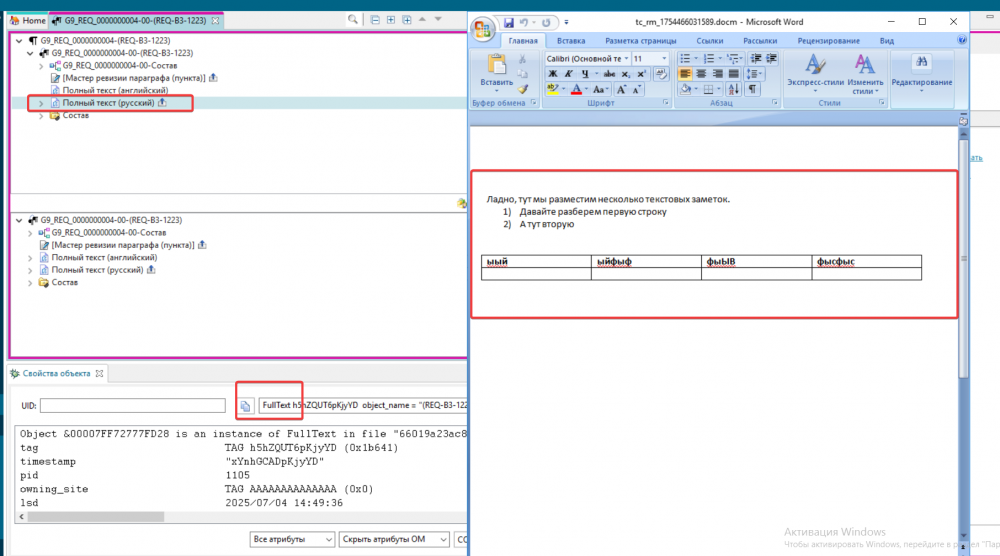Sort text with the A-Я sort icon
The height and width of the screenshot is (556, 1000).
coord(733,89)
